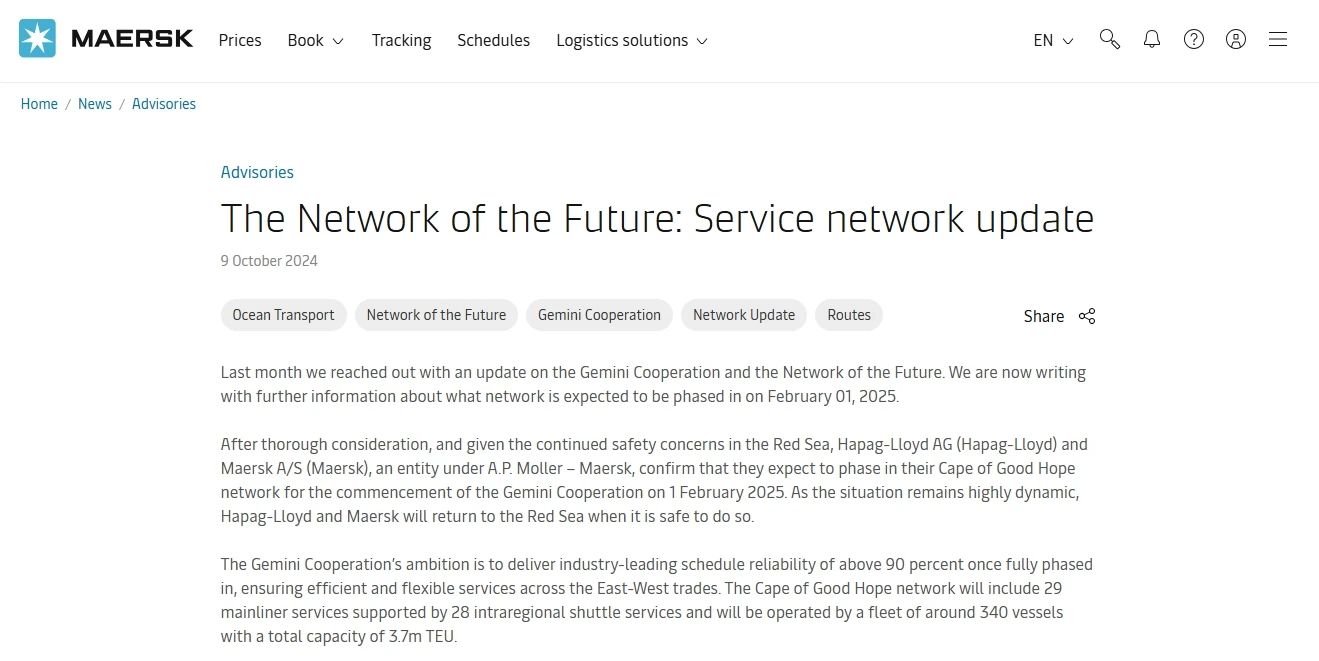Open the user account icon
The image size is (1319, 661).
tap(1236, 39)
